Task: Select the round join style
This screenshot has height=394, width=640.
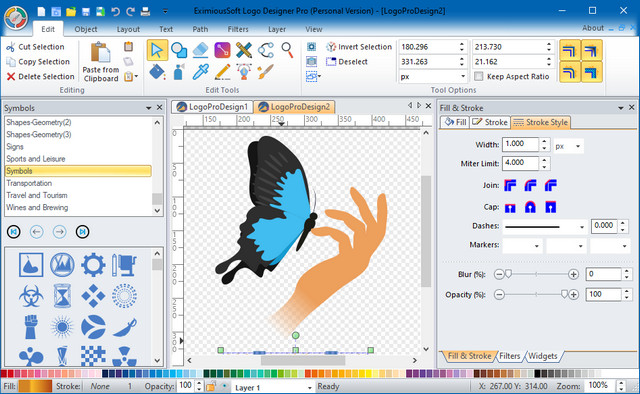Action: tap(530, 185)
